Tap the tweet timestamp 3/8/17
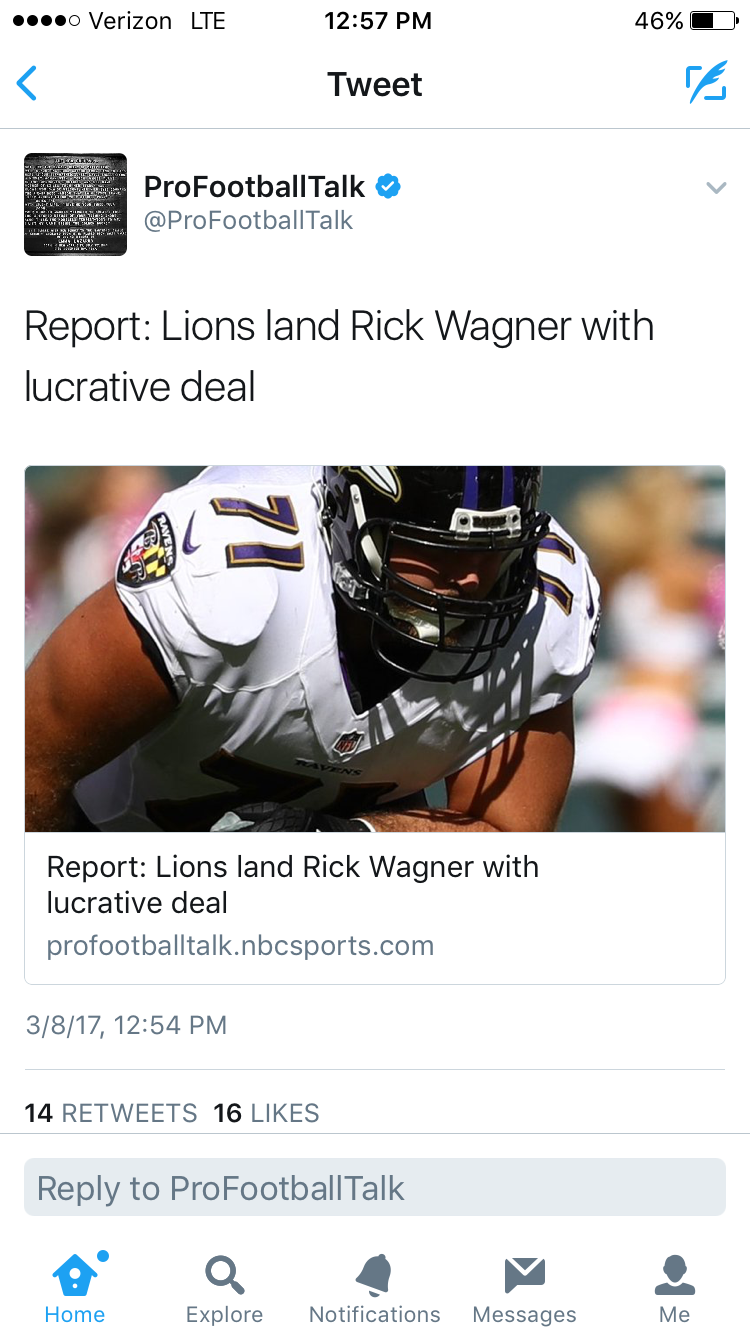Viewport: 750px width, 1334px height. point(126,1025)
